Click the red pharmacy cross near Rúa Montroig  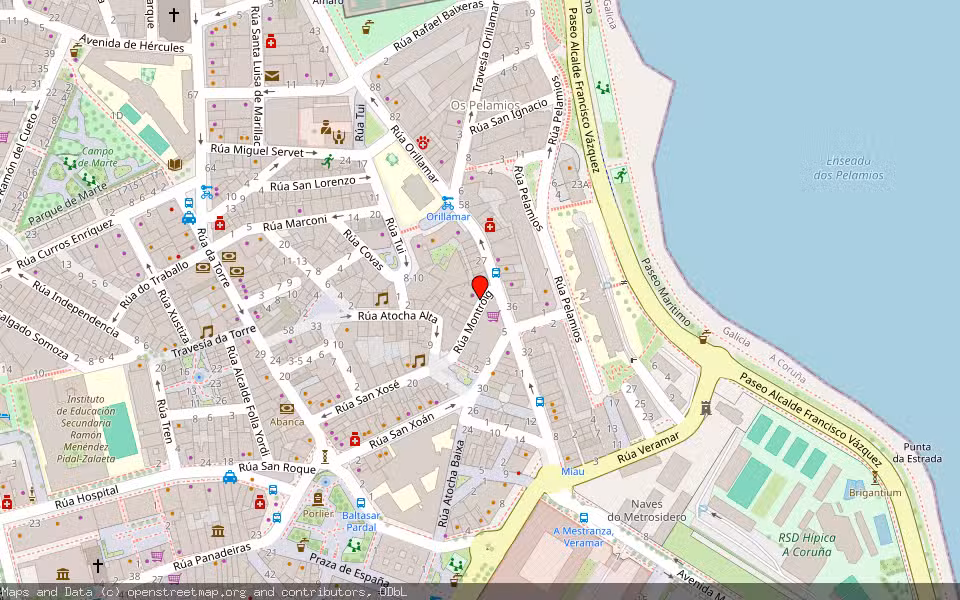(x=490, y=225)
